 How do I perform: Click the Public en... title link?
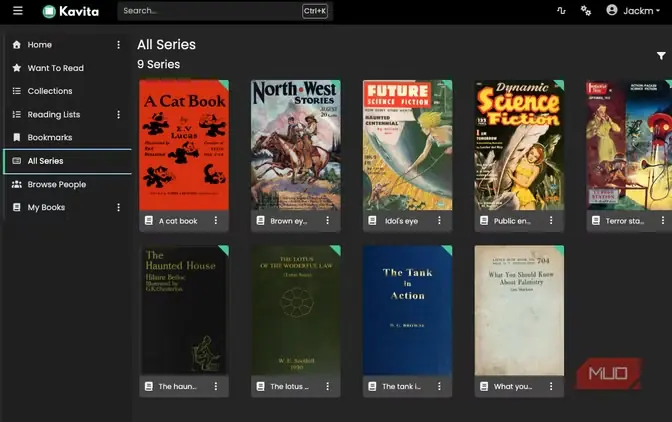pos(512,221)
